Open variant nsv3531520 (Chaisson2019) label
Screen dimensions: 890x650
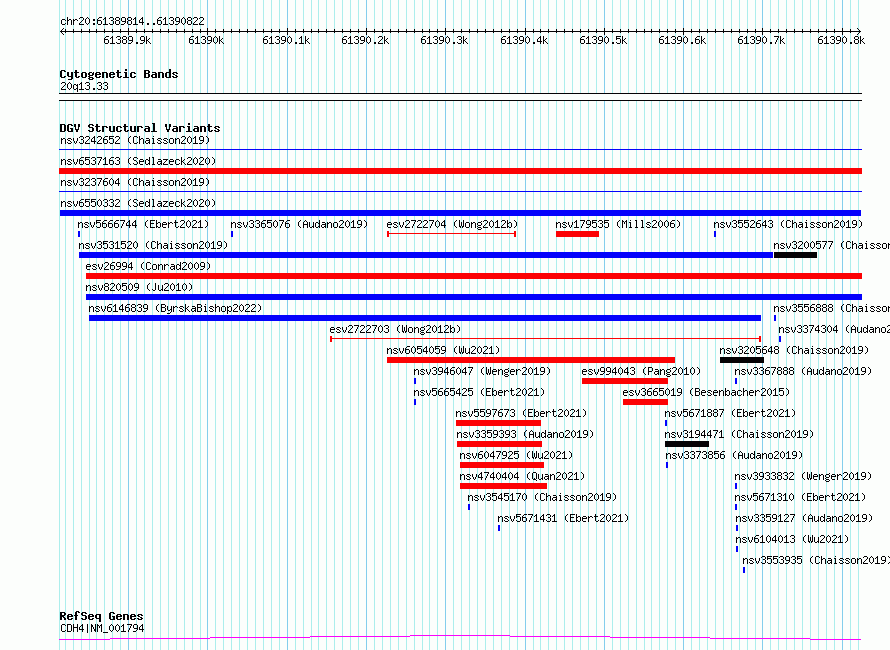(x=153, y=245)
